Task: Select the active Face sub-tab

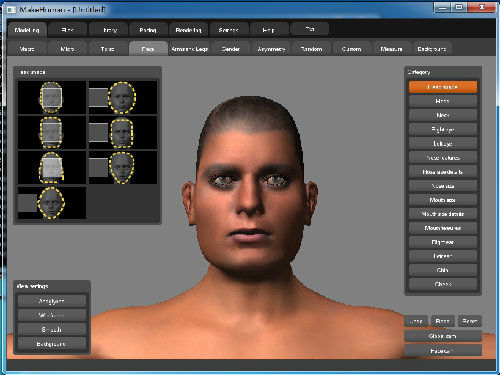Action: pos(148,49)
